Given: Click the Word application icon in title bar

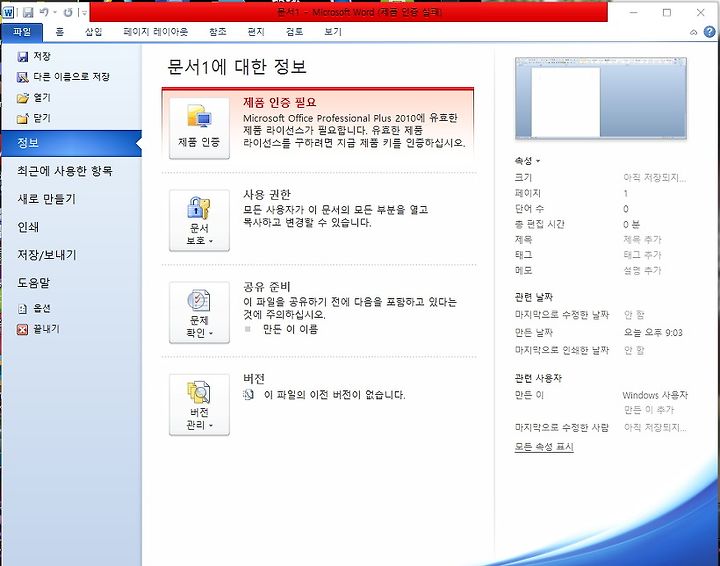Looking at the screenshot, I should click(8, 12).
